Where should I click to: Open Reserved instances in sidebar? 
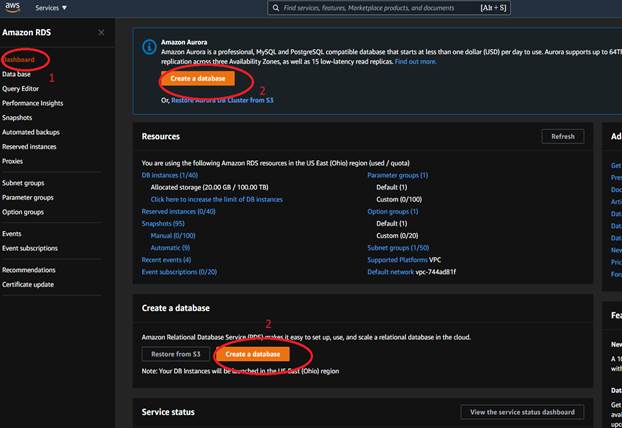click(x=29, y=147)
